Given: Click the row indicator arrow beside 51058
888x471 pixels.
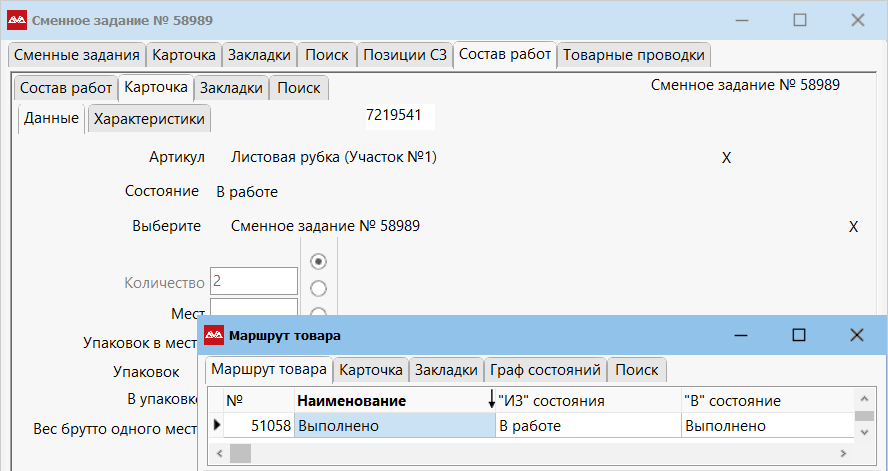Looking at the screenshot, I should (x=218, y=426).
